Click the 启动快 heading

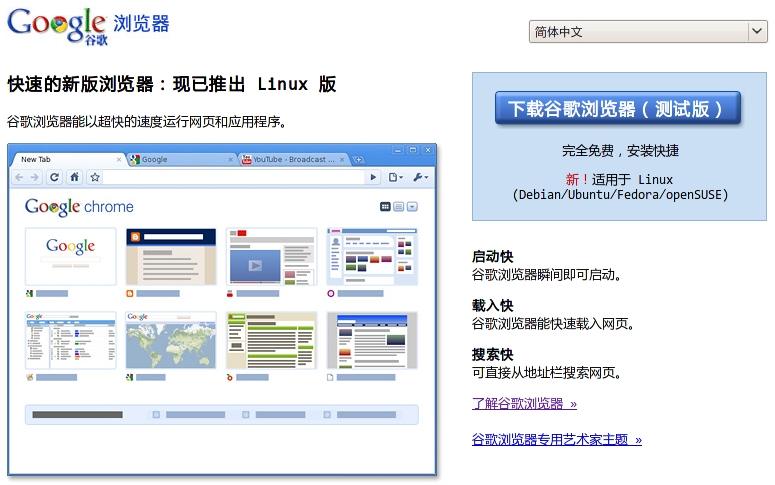pos(492,257)
